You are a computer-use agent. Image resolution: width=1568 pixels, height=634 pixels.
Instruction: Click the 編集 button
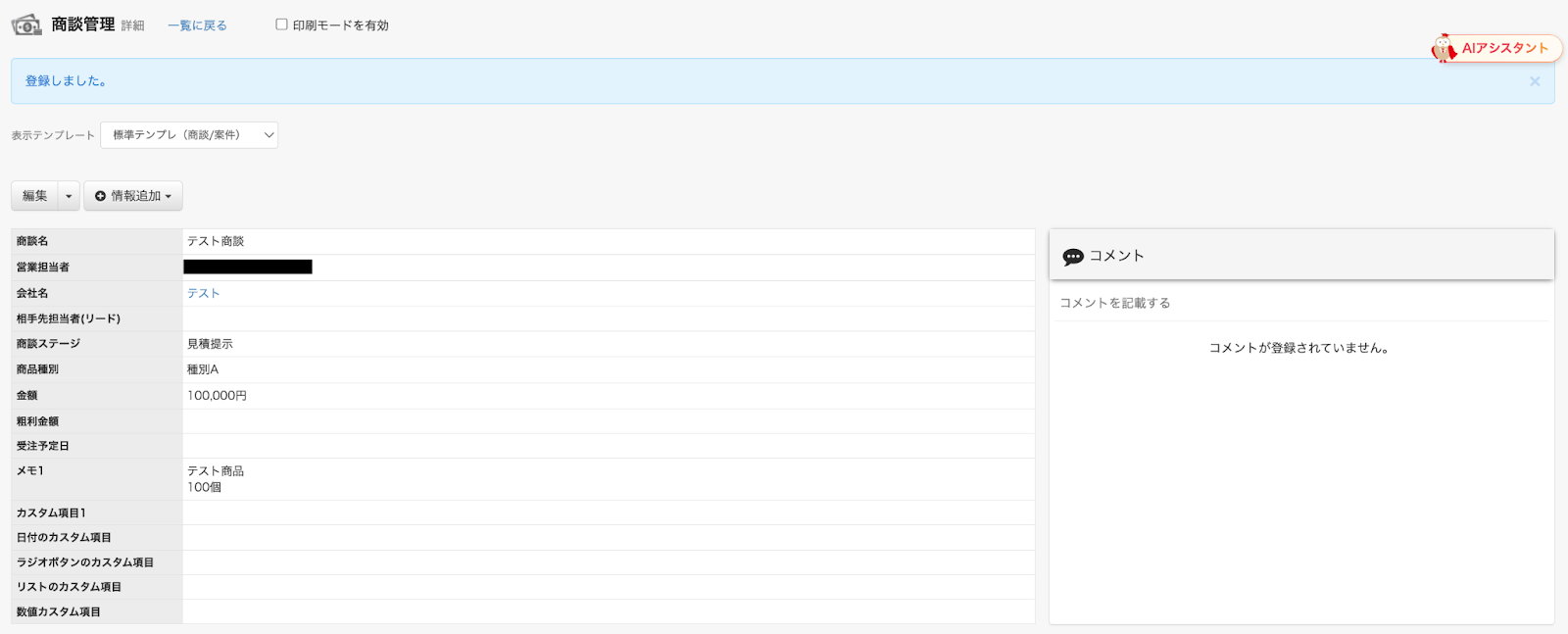click(x=35, y=196)
